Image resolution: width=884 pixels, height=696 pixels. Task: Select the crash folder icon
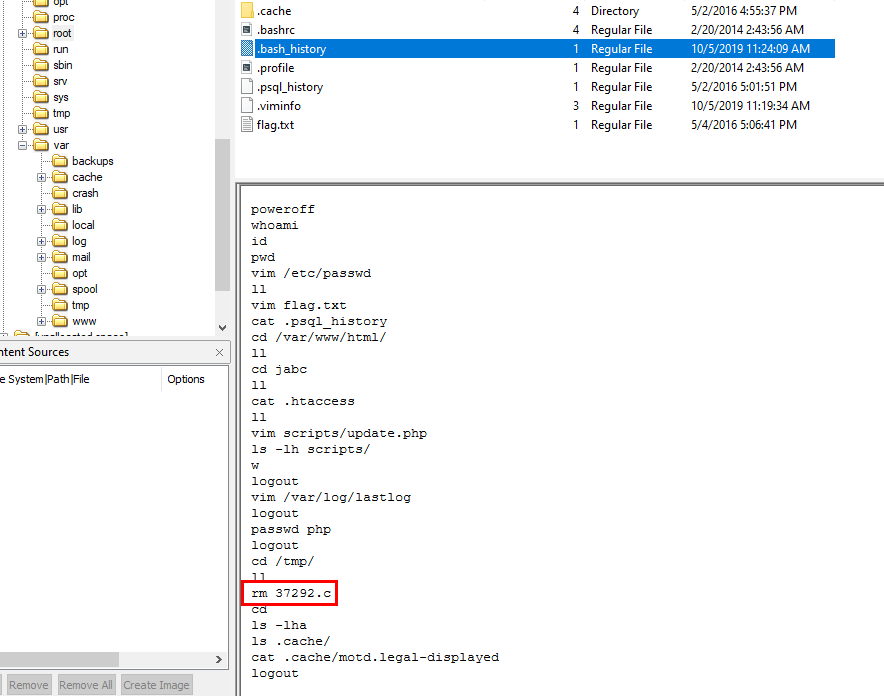(60, 193)
